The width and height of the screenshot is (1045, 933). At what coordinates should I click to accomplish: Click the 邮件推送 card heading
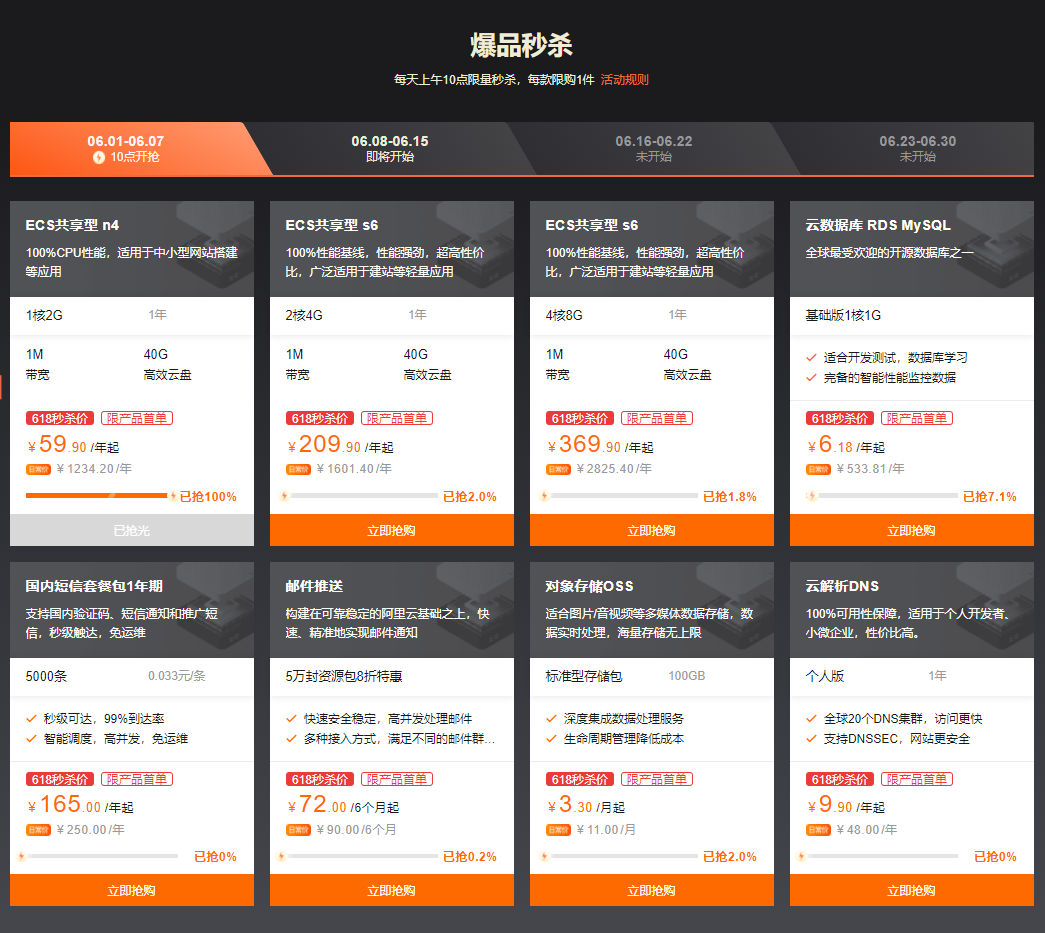(x=315, y=586)
